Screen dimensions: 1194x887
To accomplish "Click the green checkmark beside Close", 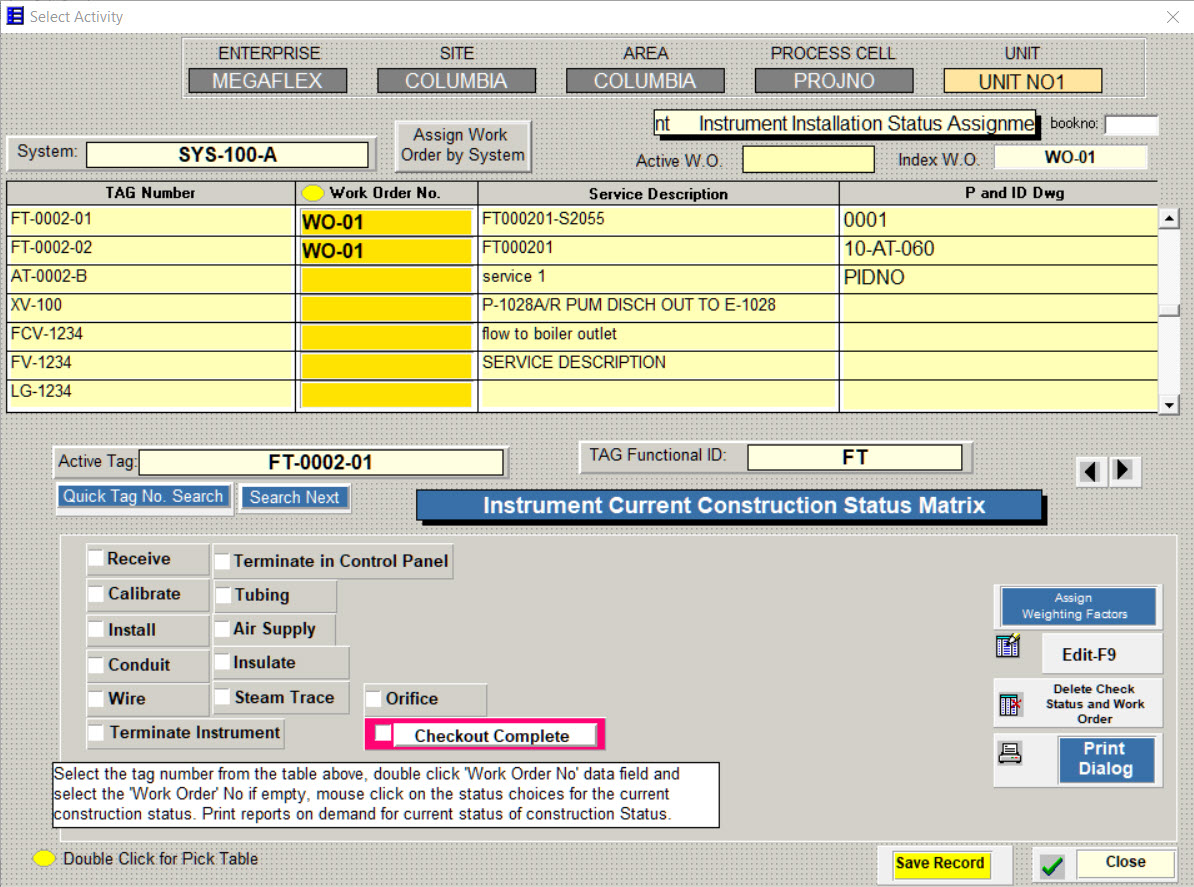I will (1051, 864).
